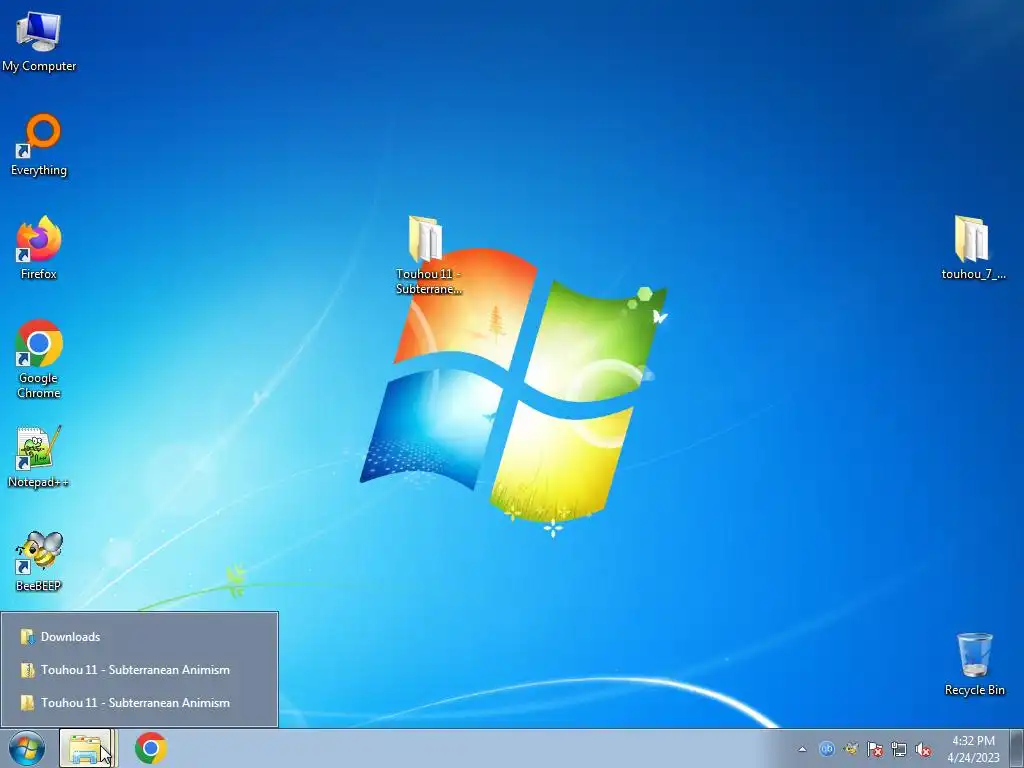The height and width of the screenshot is (768, 1024).
Task: Click the Show desktop strip beside the clock
Action: (1017, 748)
